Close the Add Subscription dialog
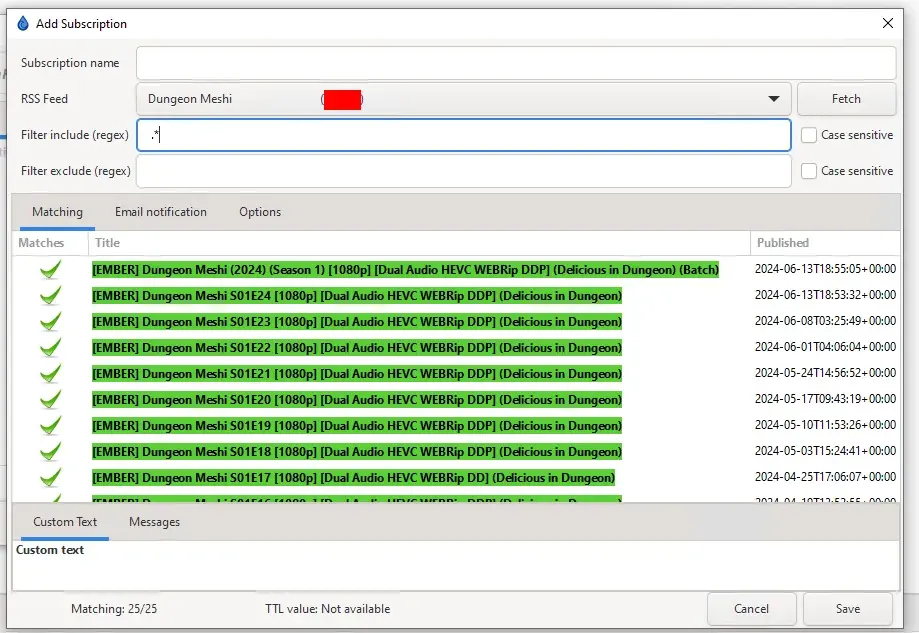The width and height of the screenshot is (919, 633). [x=888, y=23]
